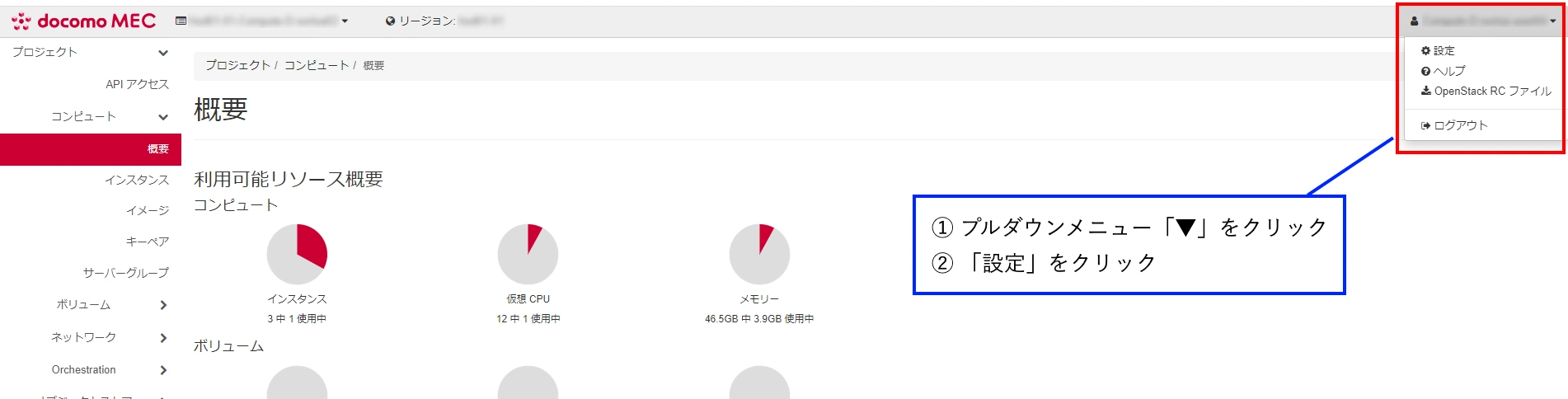Click the インスタンス usage pie chart
1568x399 pixels.
point(298,254)
